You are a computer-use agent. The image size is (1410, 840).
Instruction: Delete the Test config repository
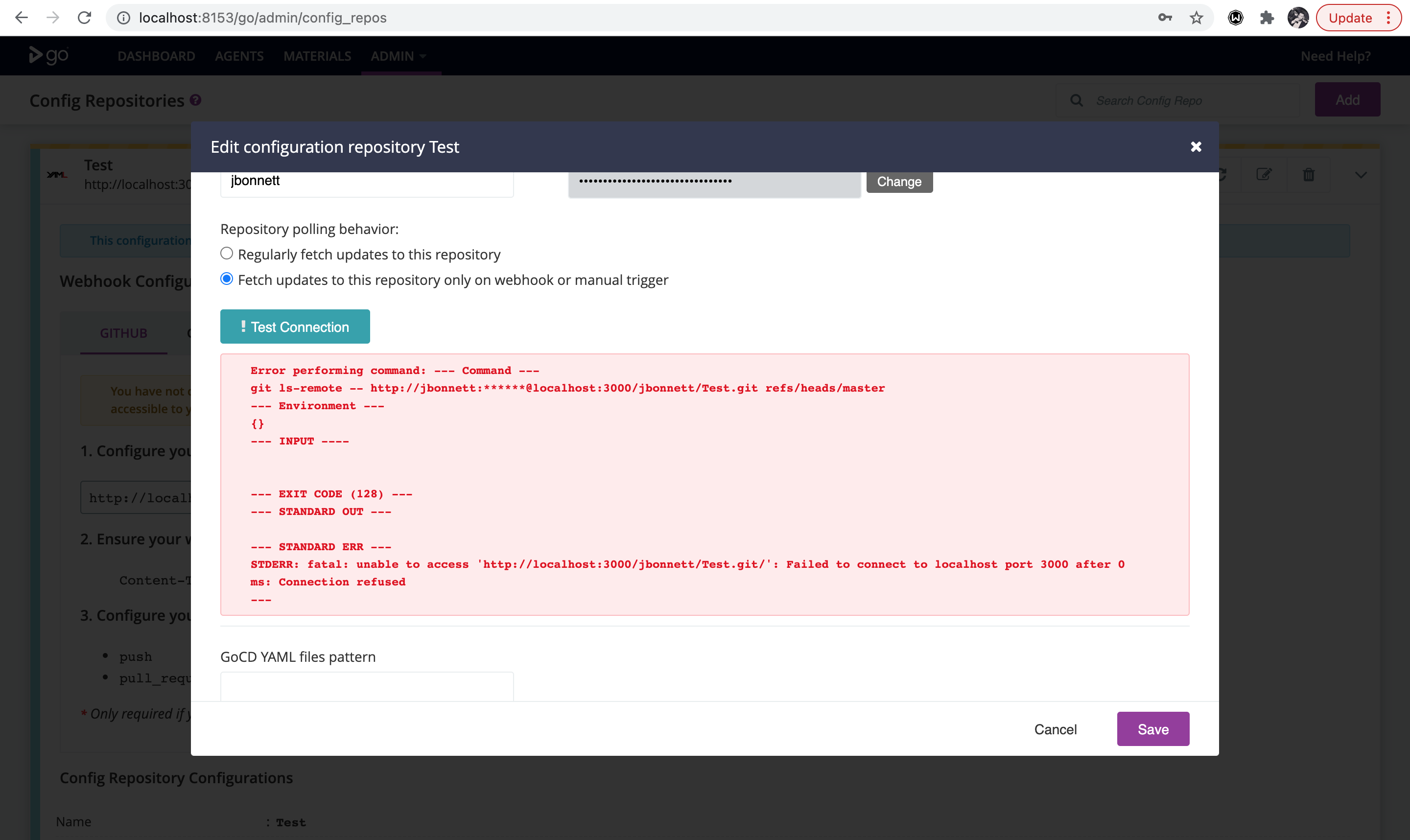1309,174
